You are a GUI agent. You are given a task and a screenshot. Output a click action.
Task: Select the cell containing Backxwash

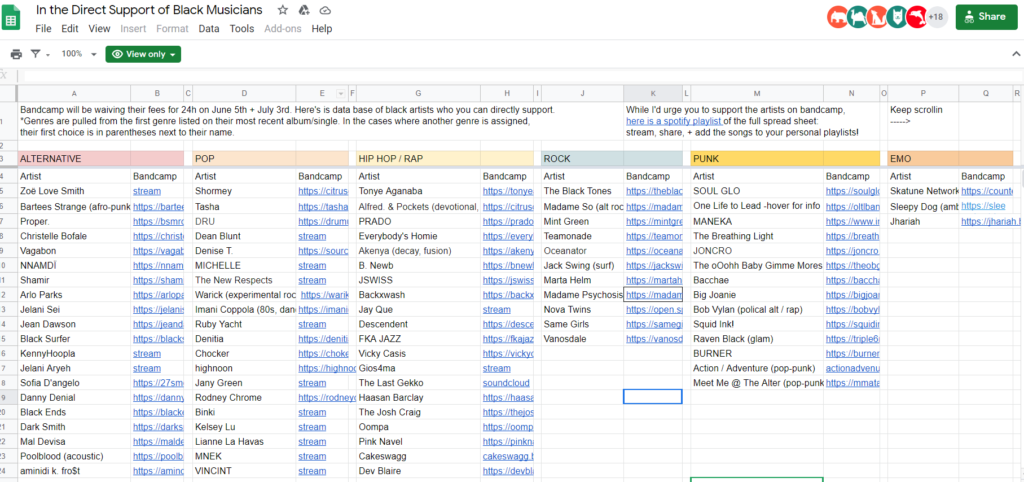click(418, 295)
